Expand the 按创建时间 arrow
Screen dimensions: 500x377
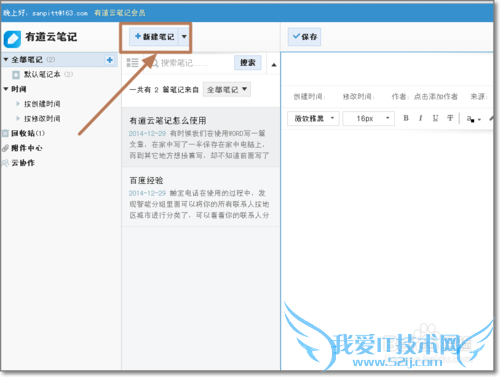point(18,104)
